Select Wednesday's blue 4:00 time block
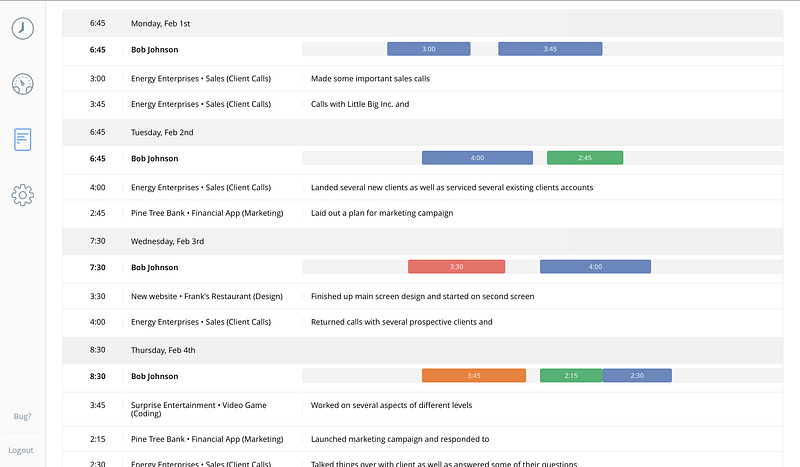This screenshot has width=800, height=467. 595,266
